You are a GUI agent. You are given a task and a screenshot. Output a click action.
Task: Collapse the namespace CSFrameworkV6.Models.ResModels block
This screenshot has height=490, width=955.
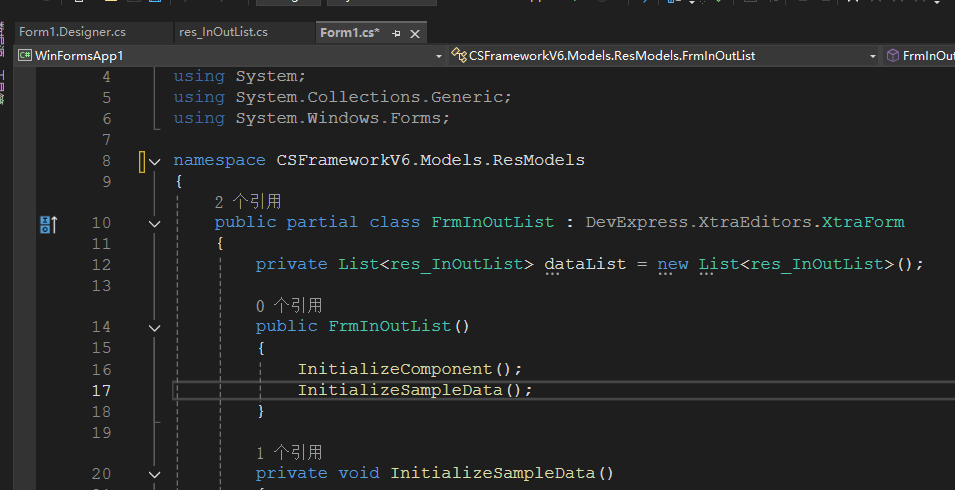(x=154, y=161)
